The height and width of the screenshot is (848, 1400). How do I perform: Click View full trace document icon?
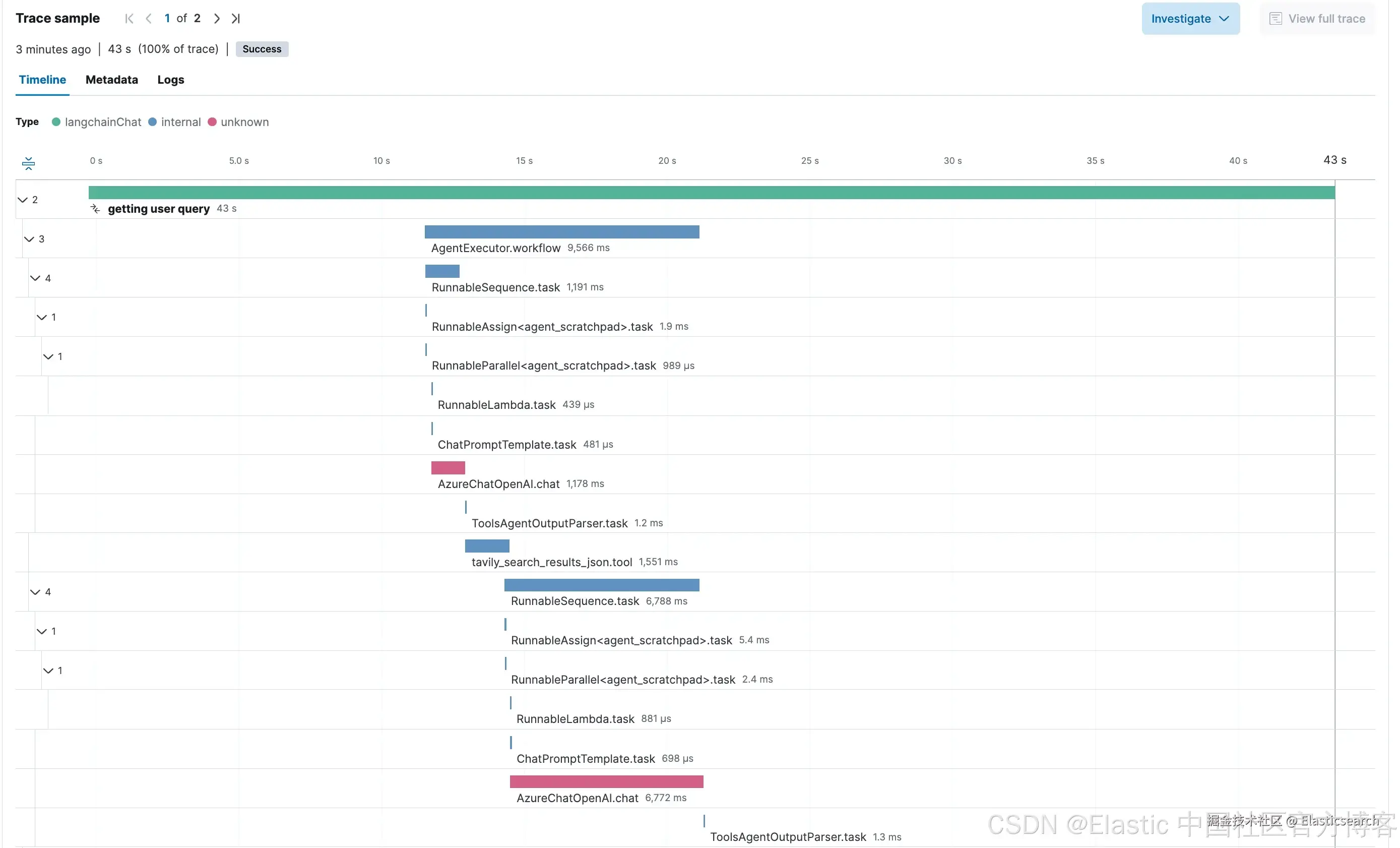(x=1276, y=19)
